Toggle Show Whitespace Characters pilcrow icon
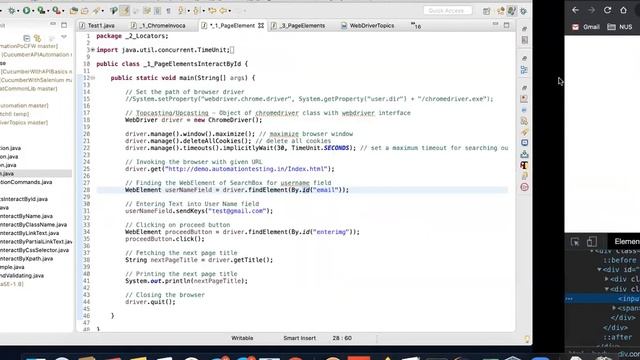The height and width of the screenshot is (360, 640). coord(168,11)
